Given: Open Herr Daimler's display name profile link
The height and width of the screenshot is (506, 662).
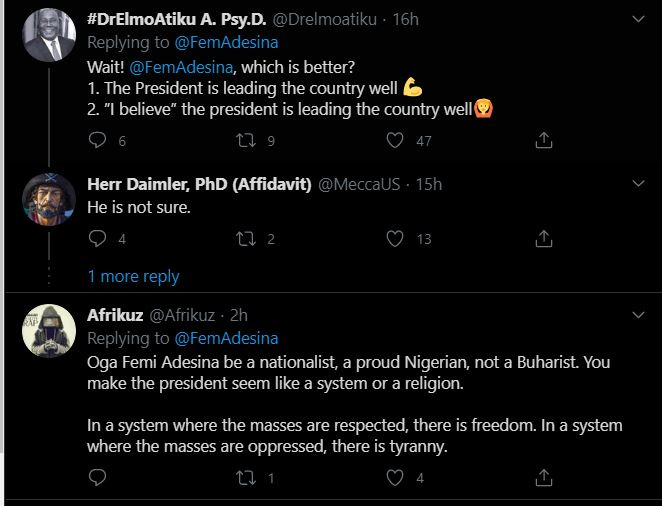Looking at the screenshot, I should click(199, 184).
